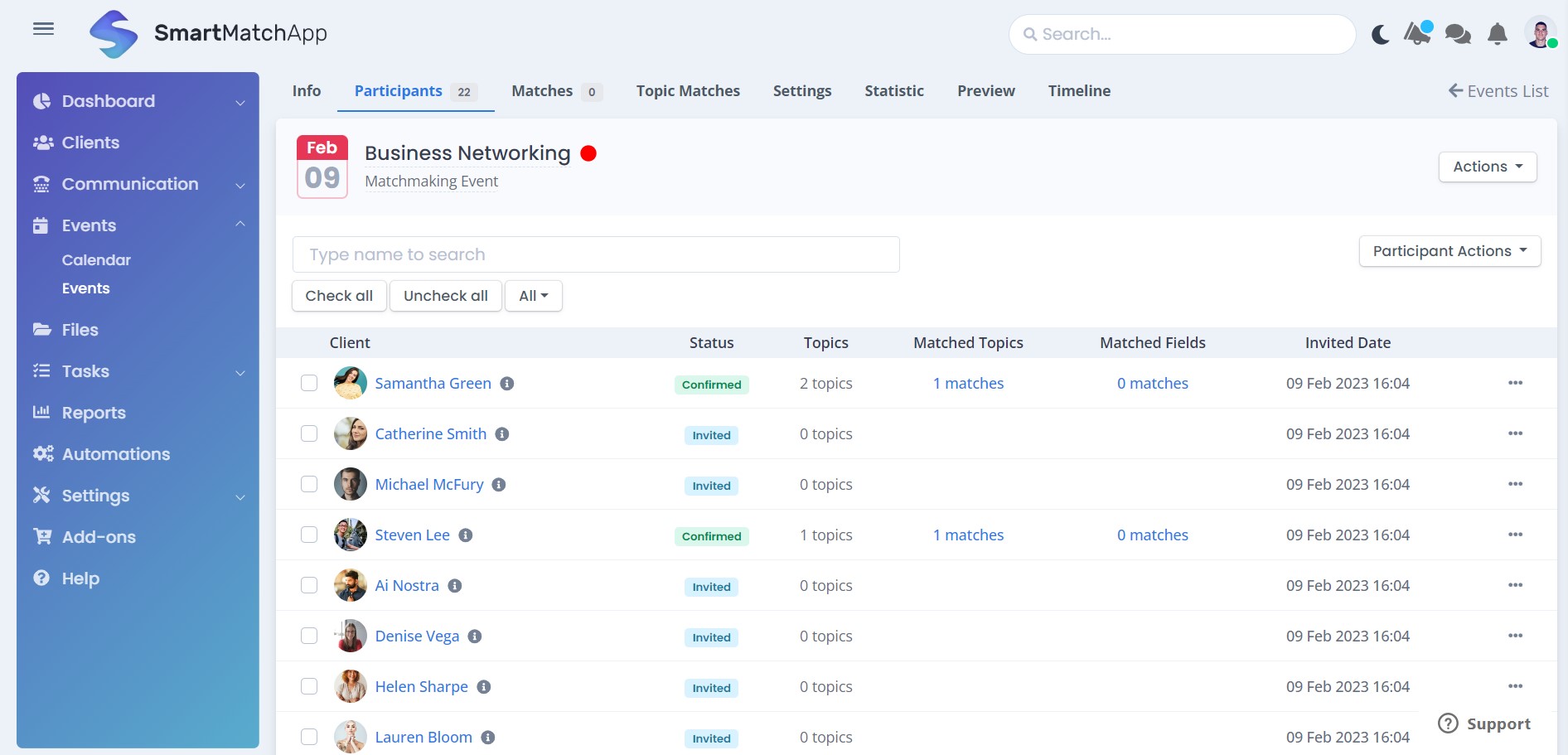Screen dimensions: 1568x755
Task: Check the checkbox for Samantha Green
Action: (x=309, y=383)
